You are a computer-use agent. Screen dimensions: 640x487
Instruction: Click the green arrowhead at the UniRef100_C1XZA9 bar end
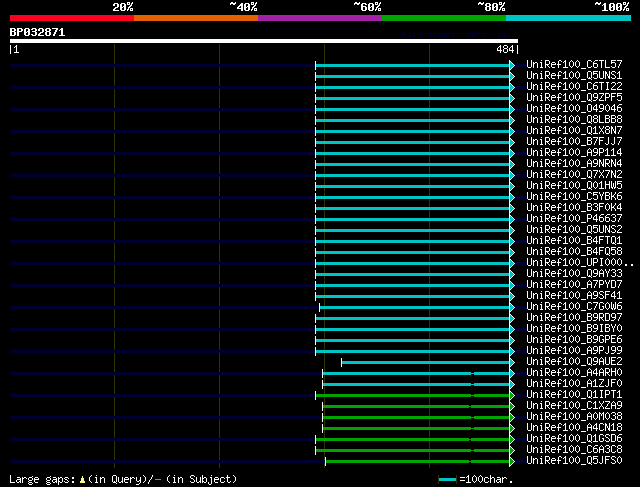[x=512, y=407]
